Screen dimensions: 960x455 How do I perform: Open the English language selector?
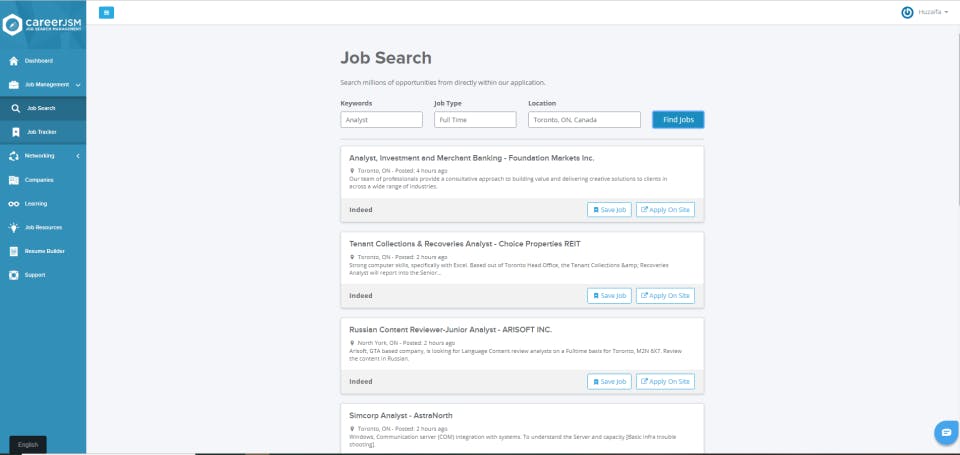[28, 444]
